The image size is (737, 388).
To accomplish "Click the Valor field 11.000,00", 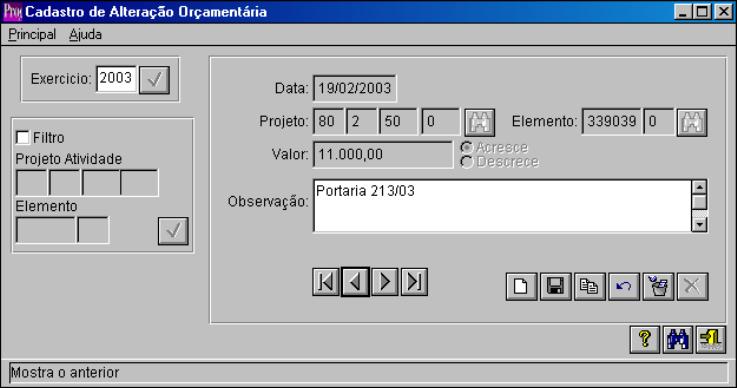I will [383, 155].
